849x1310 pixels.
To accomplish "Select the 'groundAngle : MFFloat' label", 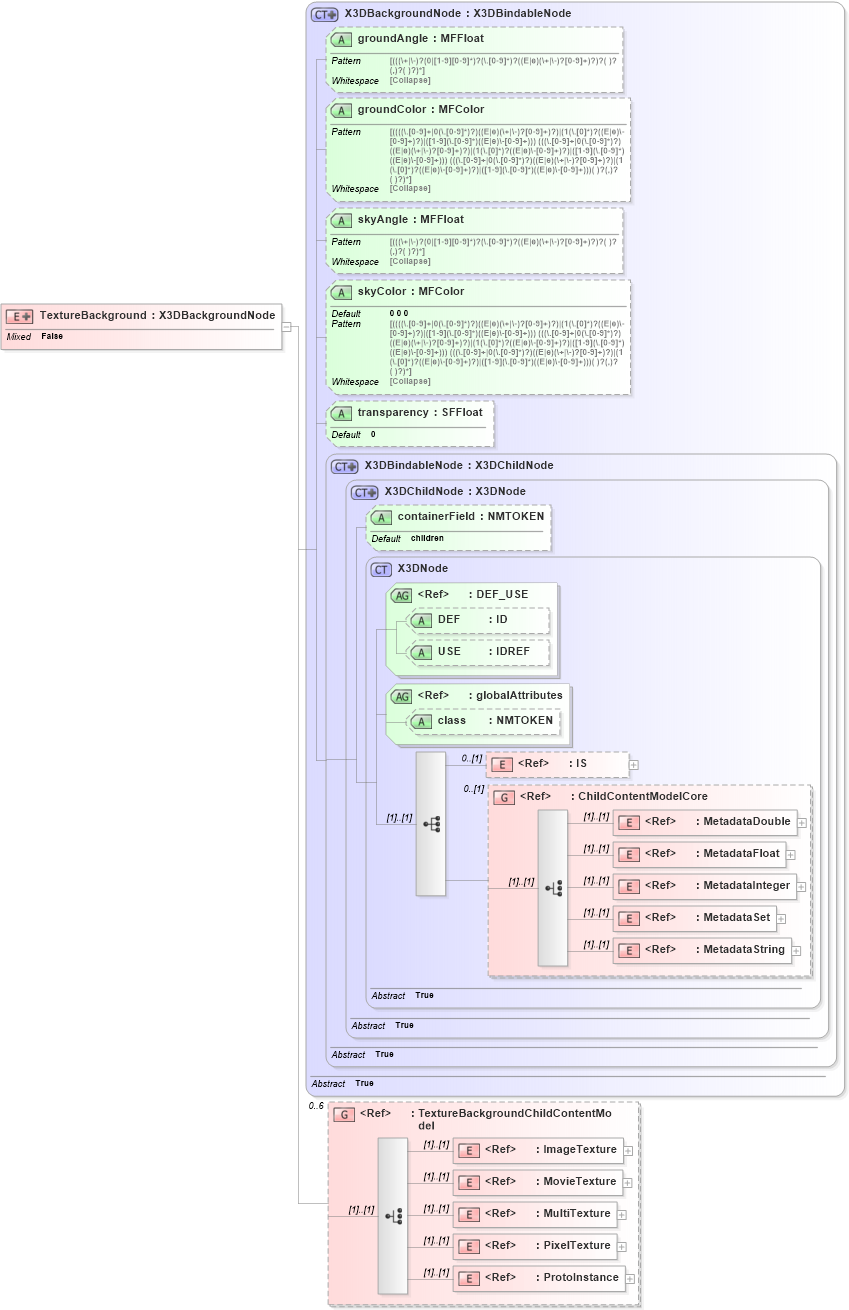I will click(x=421, y=39).
